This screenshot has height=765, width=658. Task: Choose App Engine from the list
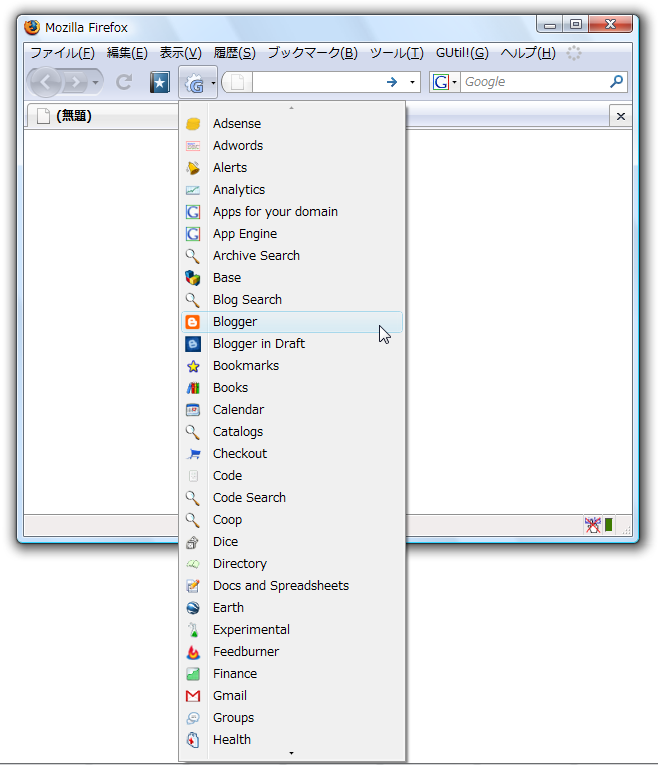[x=291, y=234]
